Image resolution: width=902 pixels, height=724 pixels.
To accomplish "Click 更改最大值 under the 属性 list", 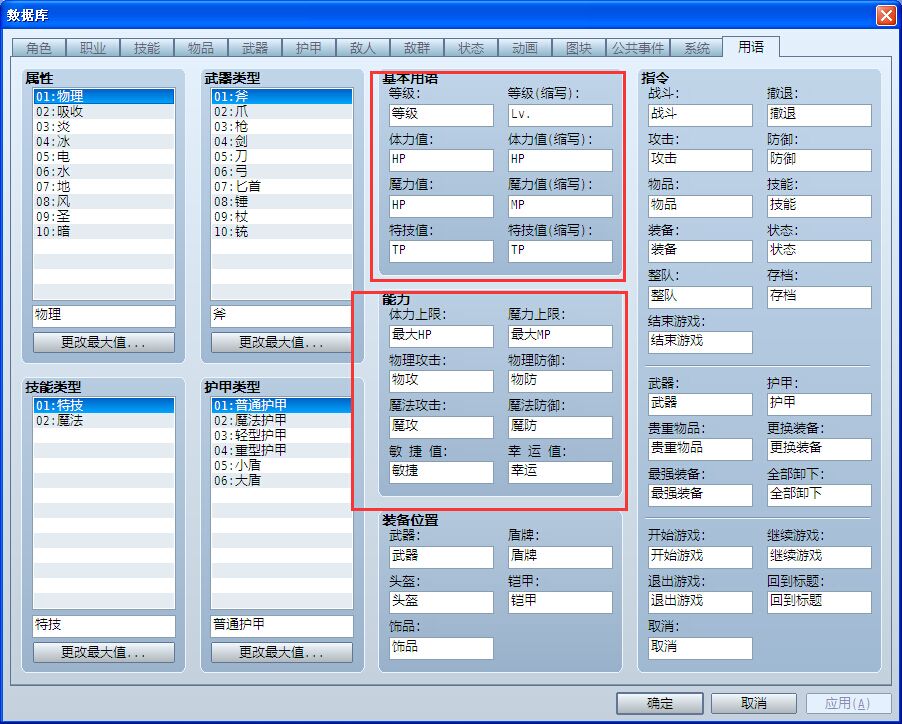I will click(x=104, y=343).
